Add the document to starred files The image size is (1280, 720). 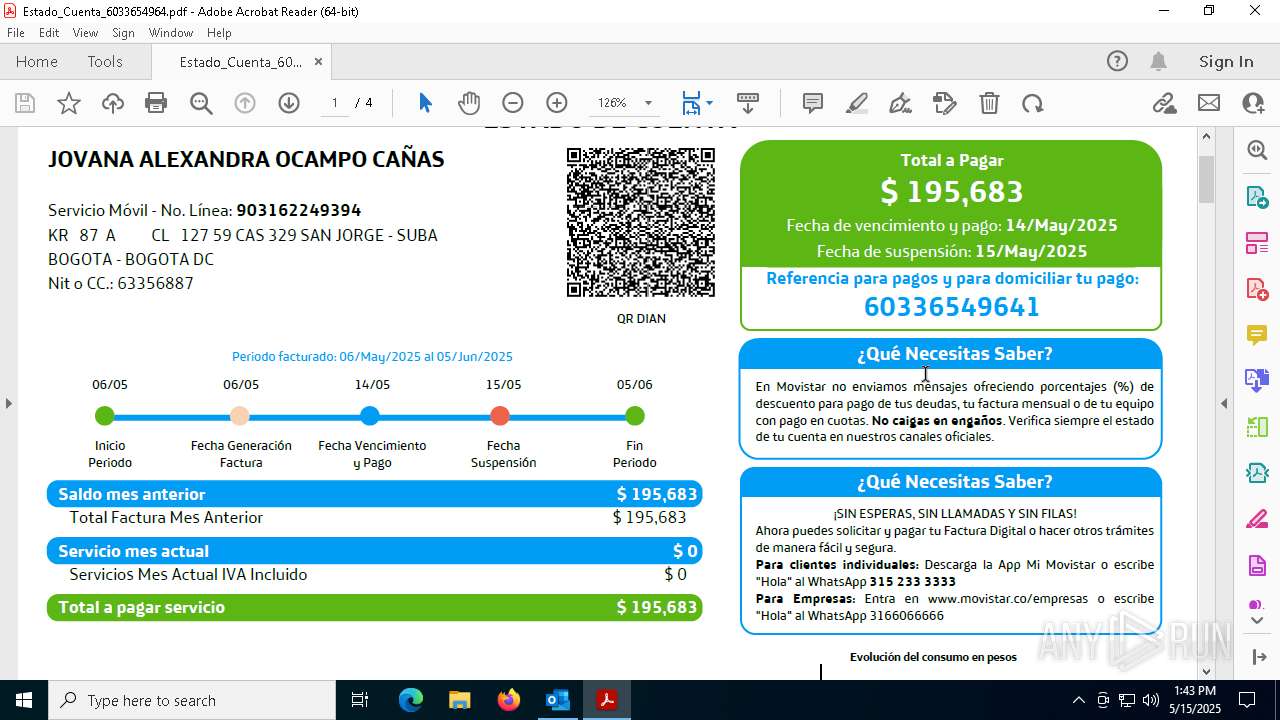(x=69, y=103)
